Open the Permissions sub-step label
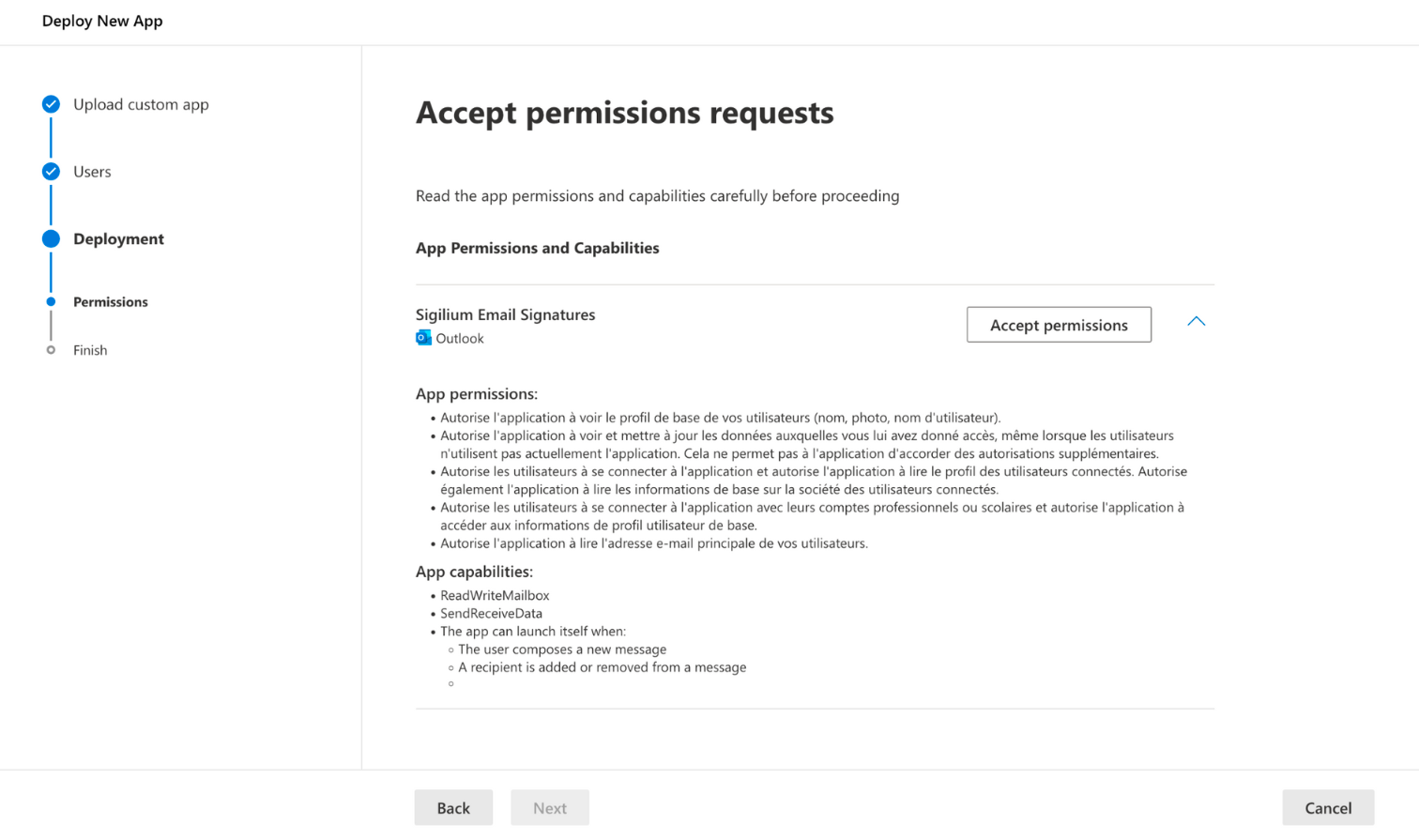Viewport: 1419px width, 840px height. coord(111,302)
